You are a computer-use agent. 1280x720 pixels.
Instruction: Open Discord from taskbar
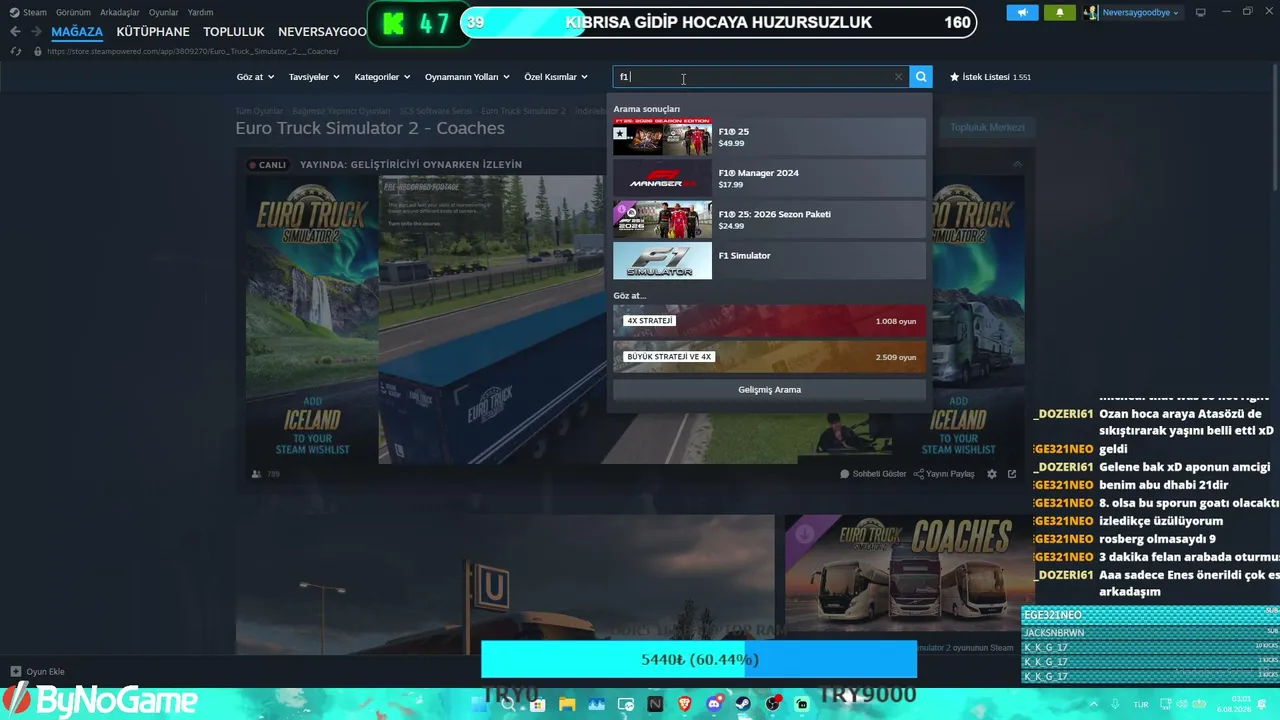pyautogui.click(x=714, y=704)
